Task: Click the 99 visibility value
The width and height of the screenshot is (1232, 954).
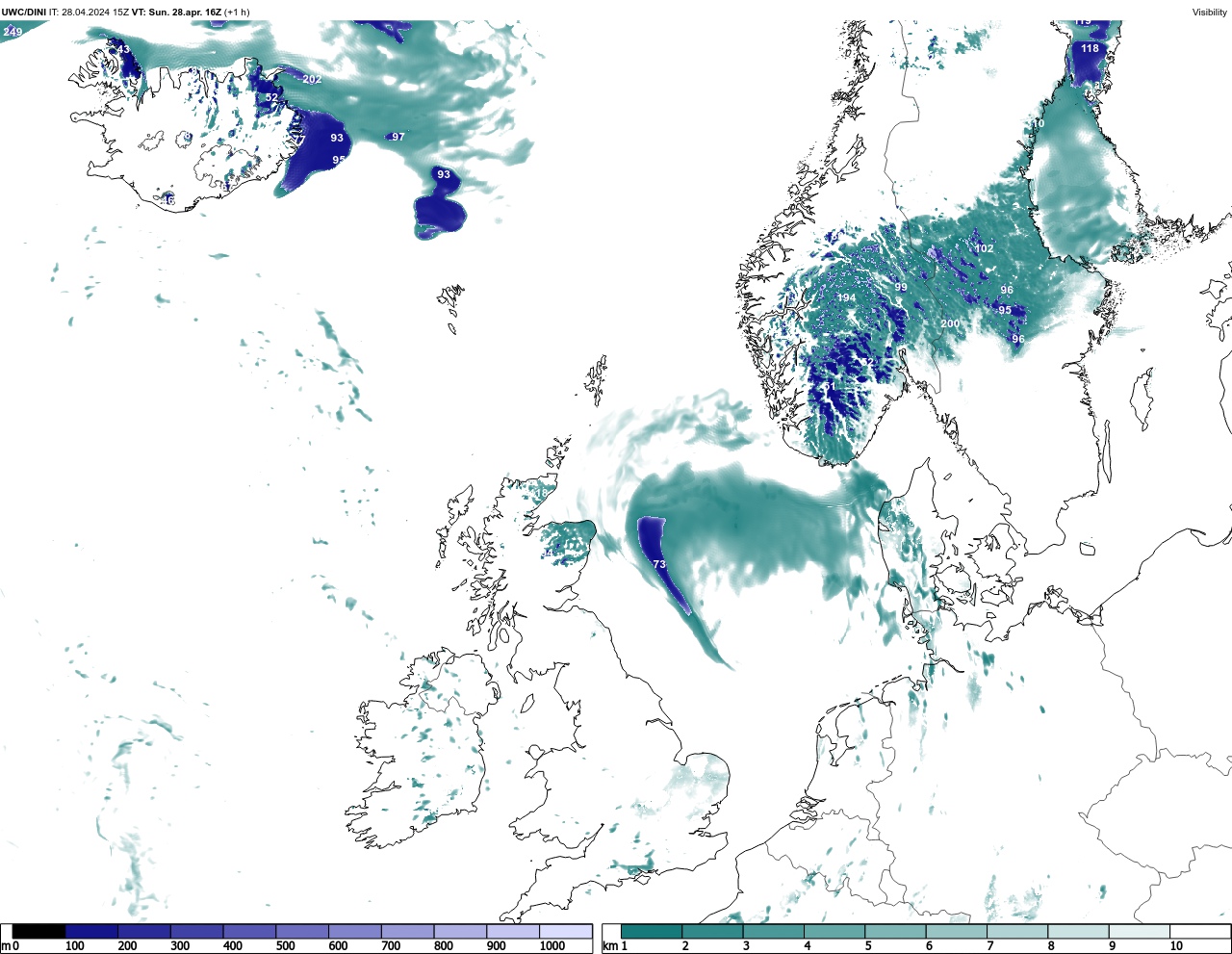Action: coord(901,287)
